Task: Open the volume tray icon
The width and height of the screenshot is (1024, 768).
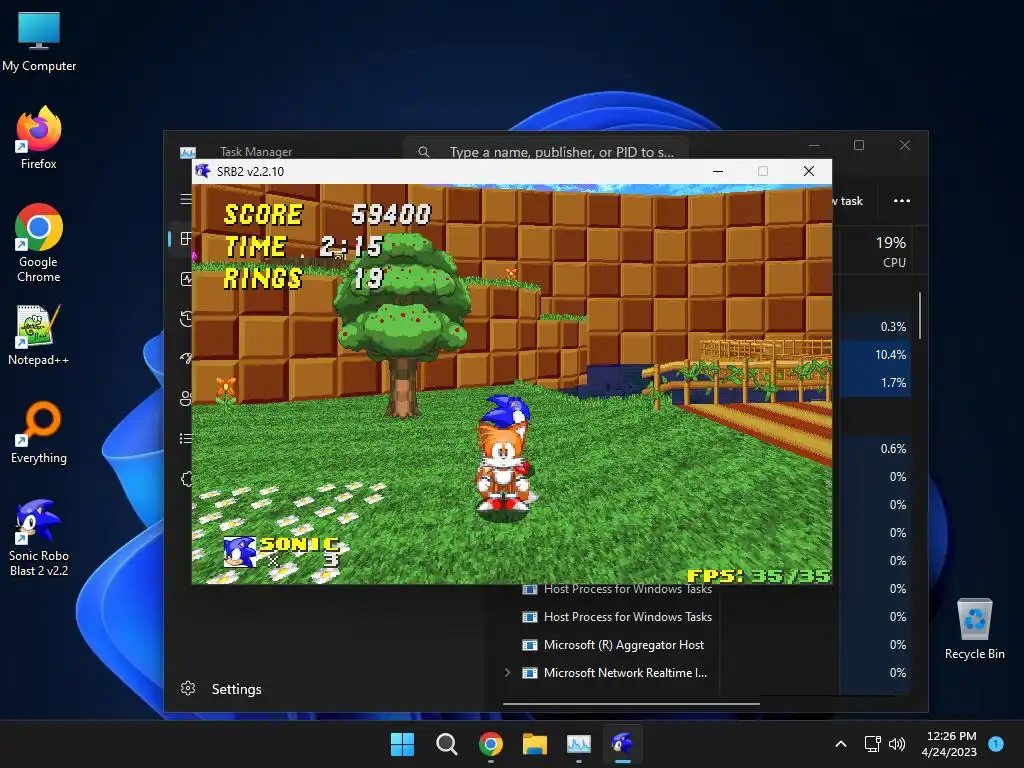Action: point(897,744)
